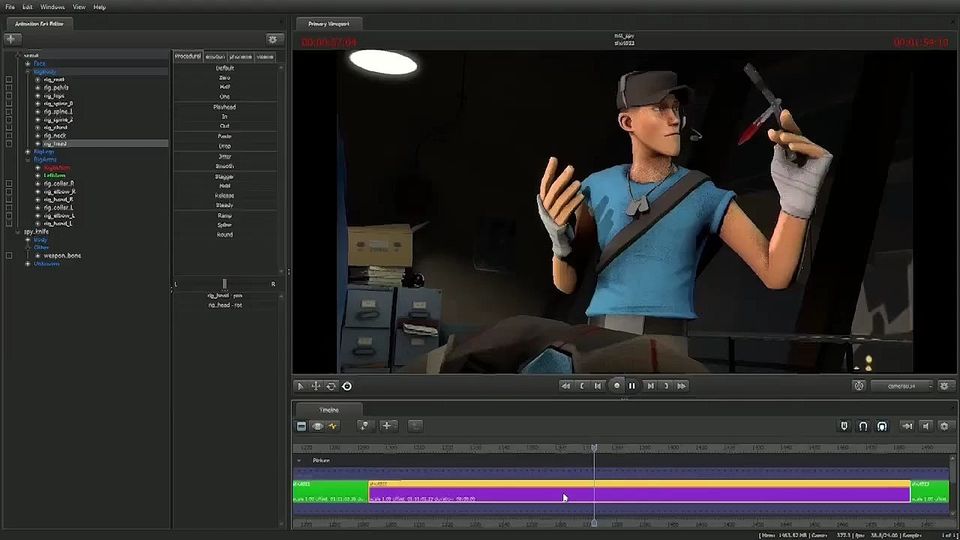The image size is (960, 540).
Task: Open the View menu
Action: 79,7
